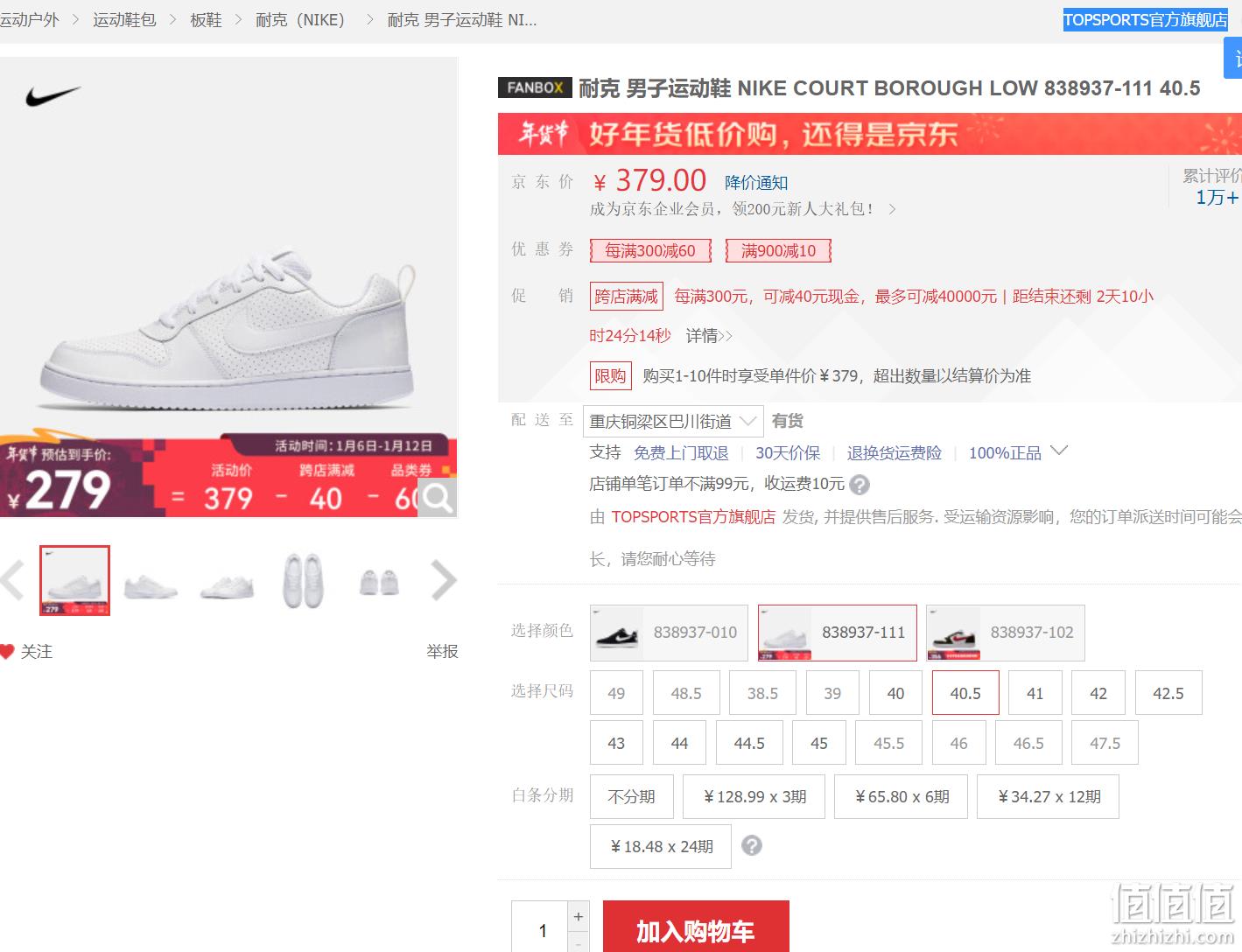Increase quantity with the plus stepper

(x=579, y=916)
